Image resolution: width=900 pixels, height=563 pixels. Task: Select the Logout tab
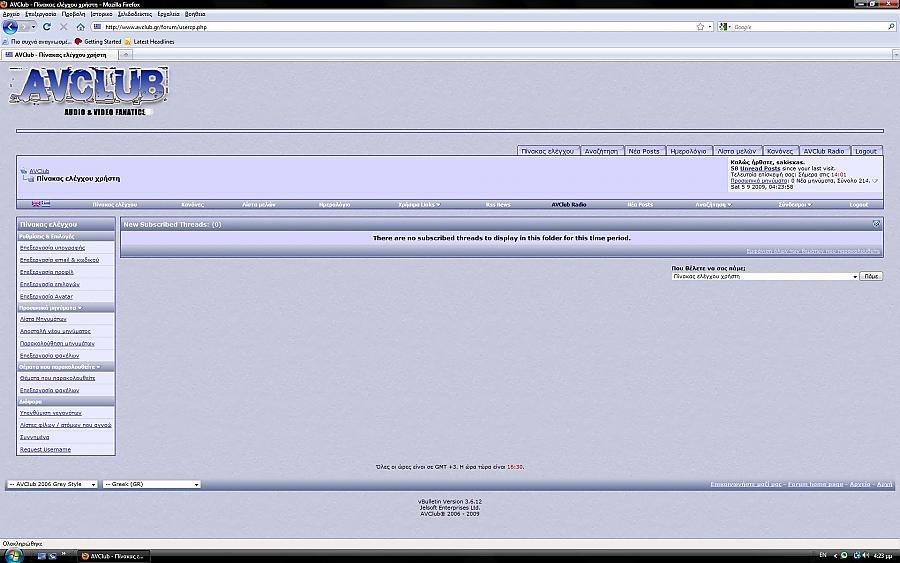[867, 151]
